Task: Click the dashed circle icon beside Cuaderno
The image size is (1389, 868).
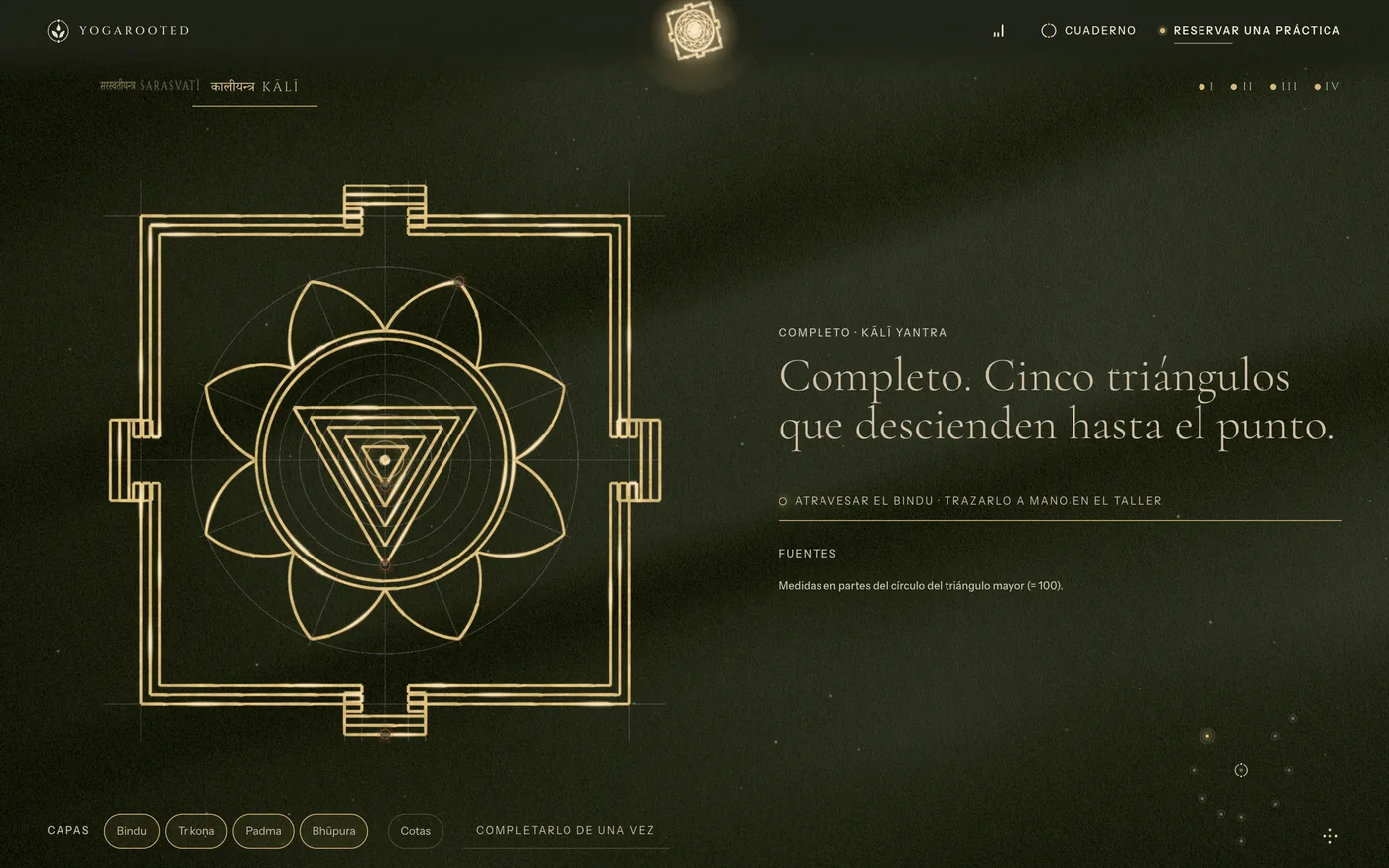Action: click(x=1048, y=31)
